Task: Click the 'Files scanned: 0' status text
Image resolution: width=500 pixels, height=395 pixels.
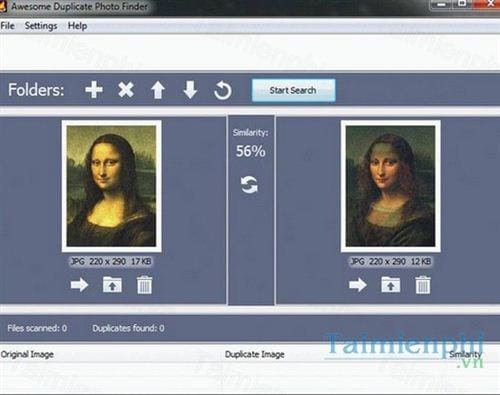Action: pos(37,328)
